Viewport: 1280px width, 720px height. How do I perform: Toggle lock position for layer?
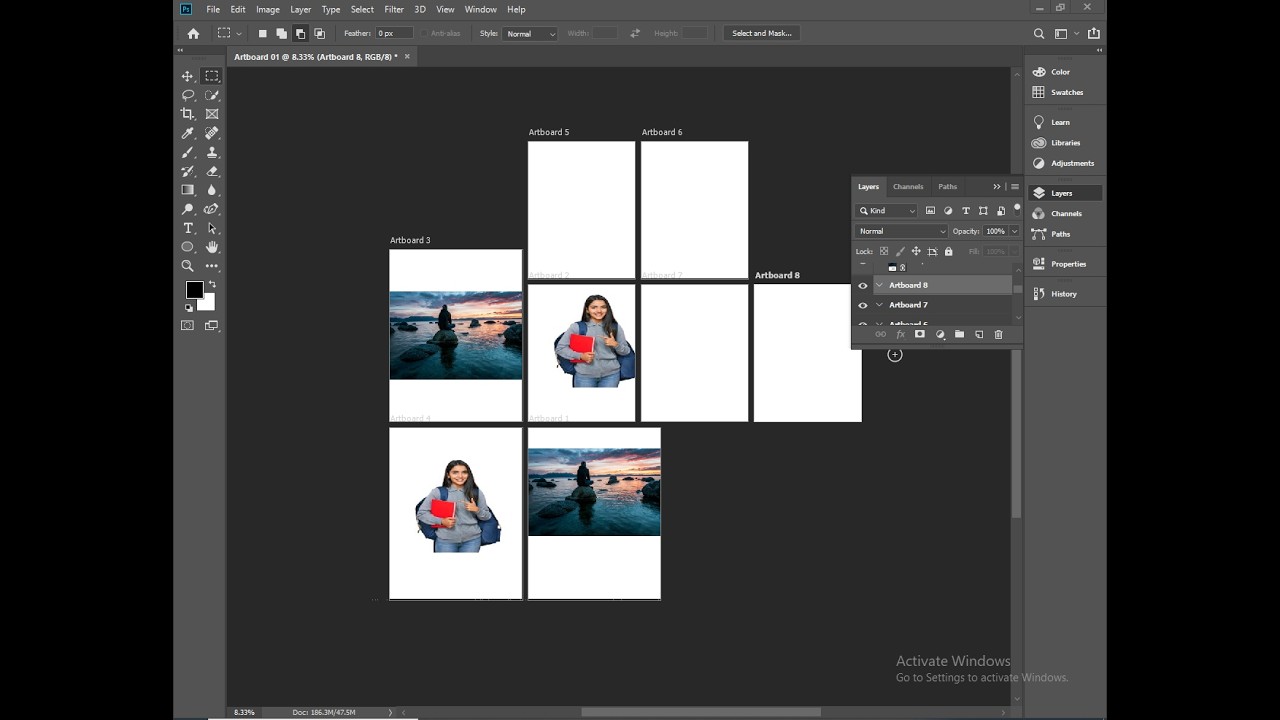[x=916, y=251]
